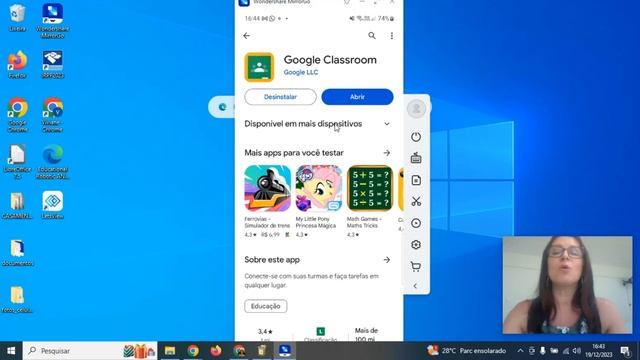Open Firefox from the taskbar
This screenshot has height=360, width=640.
pos(216,351)
